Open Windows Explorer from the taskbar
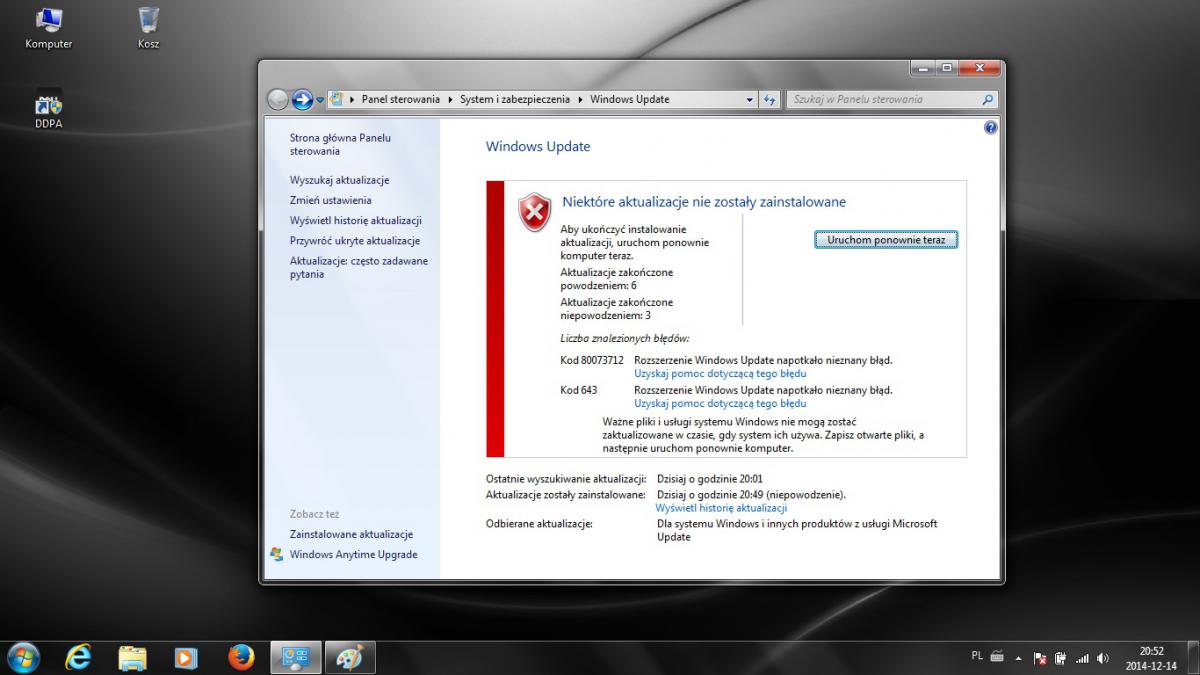The width and height of the screenshot is (1200, 675). pyautogui.click(x=132, y=657)
